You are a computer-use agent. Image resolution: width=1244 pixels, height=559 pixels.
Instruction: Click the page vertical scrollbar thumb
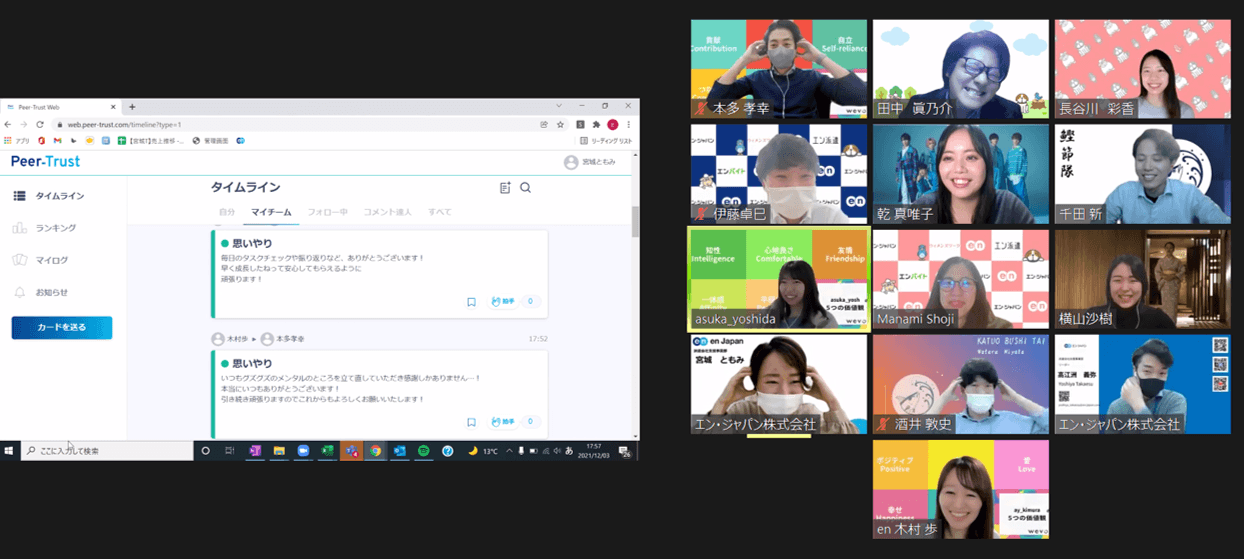(x=635, y=222)
